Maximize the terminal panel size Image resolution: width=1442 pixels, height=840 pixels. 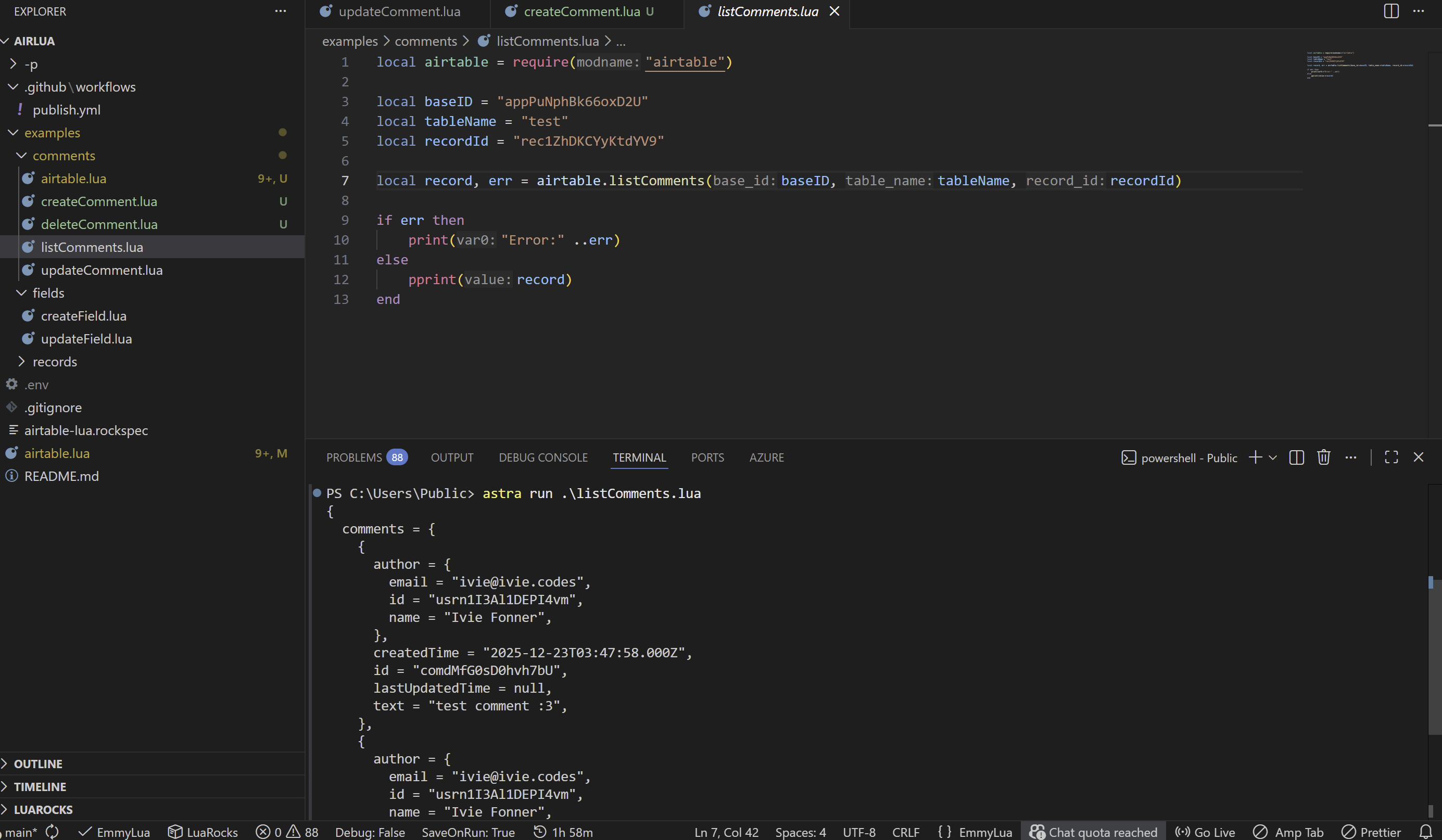[1391, 457]
